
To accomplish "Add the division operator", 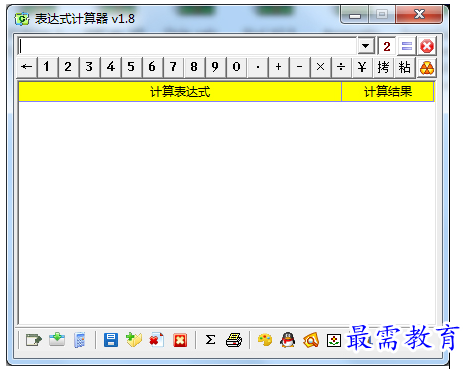I will pyautogui.click(x=341, y=67).
